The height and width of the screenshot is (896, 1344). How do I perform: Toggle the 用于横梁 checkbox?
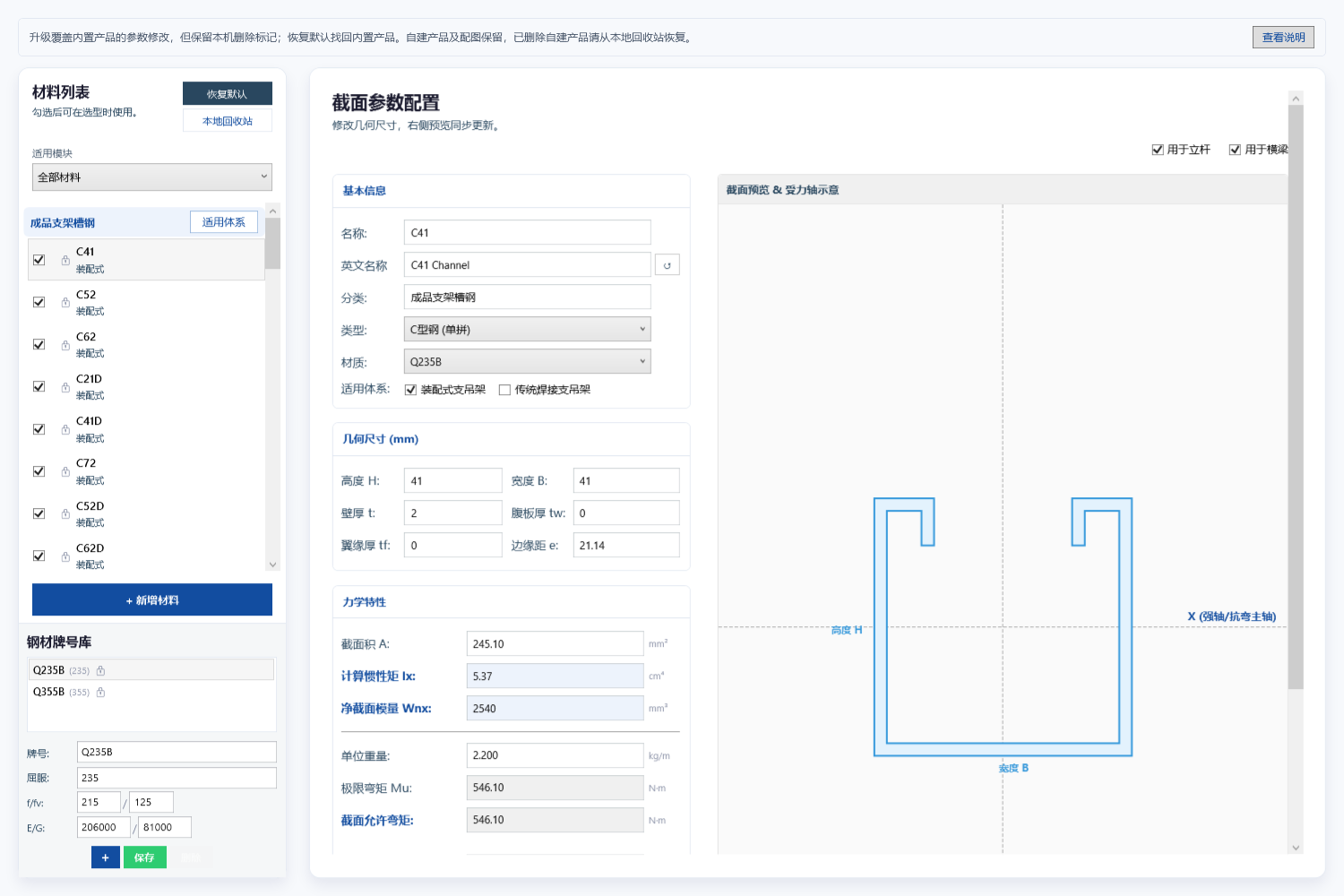pyautogui.click(x=1235, y=150)
